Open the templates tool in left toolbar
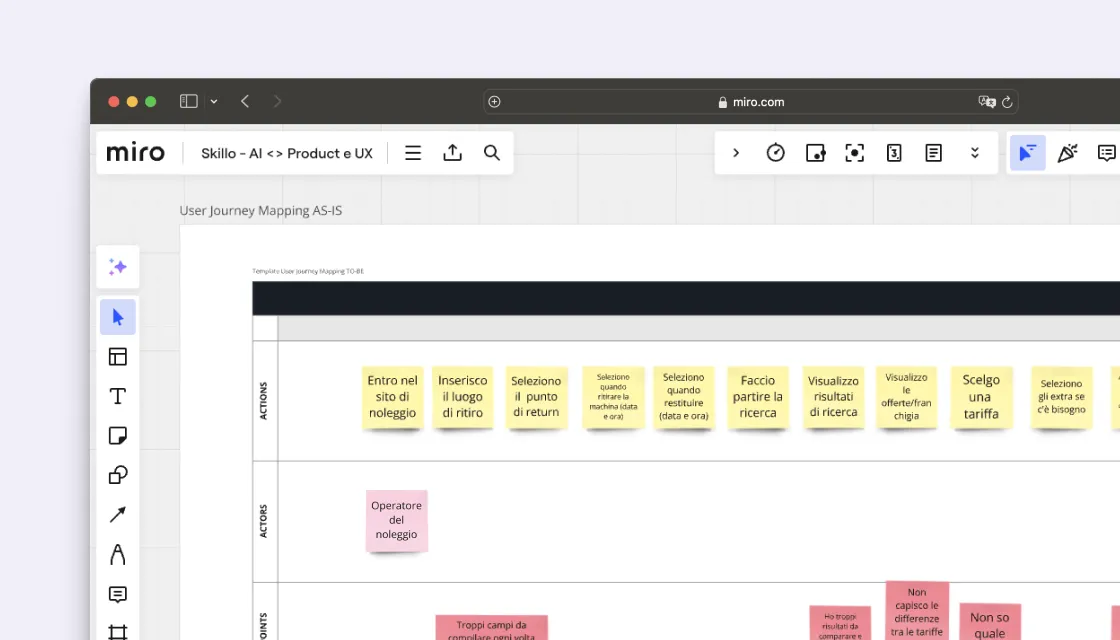Image resolution: width=1120 pixels, height=640 pixels. [x=118, y=356]
